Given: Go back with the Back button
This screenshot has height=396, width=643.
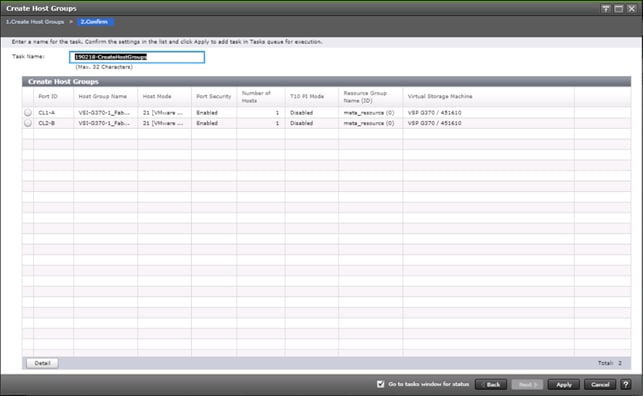Looking at the screenshot, I should point(491,385).
